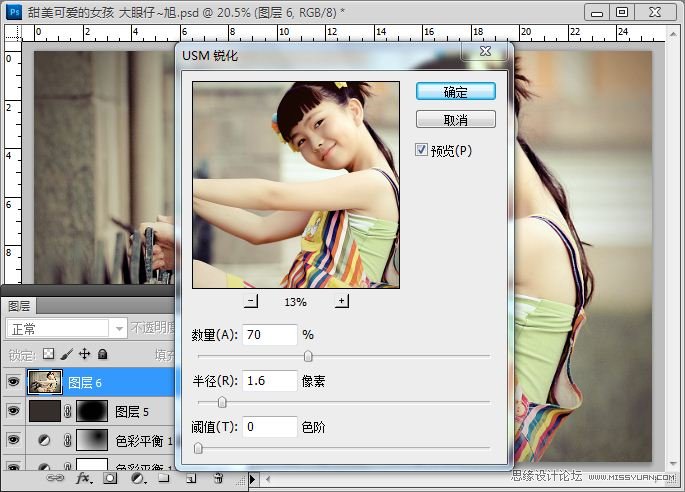Toggle eye of 色彩平衡 1 layer
Screen dimensions: 685x492
(14, 440)
